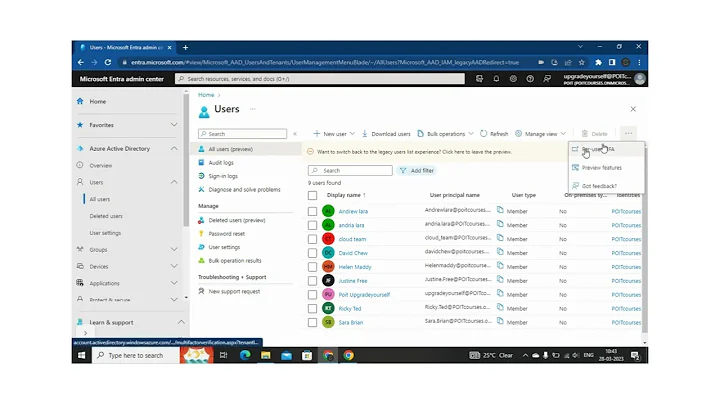Screen dimensions: 720x404
Task: Open Poit Upgradeyourself user link
Action: pos(364,295)
